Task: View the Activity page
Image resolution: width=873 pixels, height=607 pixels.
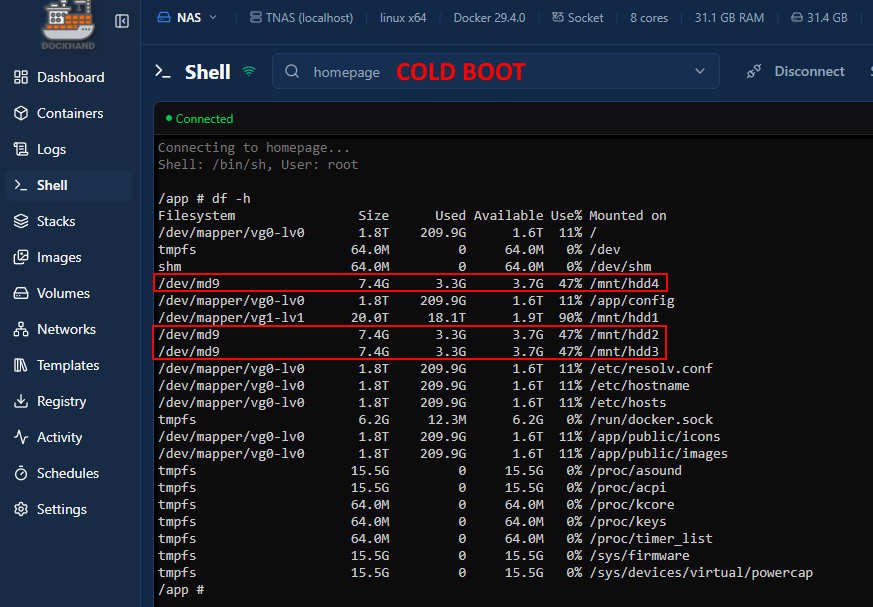Action: pyautogui.click(x=68, y=437)
